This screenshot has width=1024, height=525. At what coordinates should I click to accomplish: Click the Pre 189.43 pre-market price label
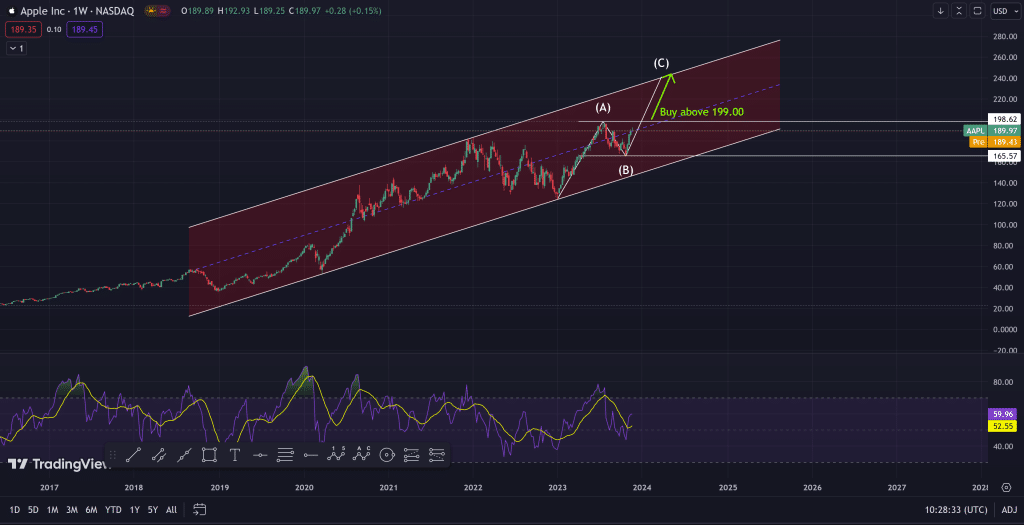point(995,142)
